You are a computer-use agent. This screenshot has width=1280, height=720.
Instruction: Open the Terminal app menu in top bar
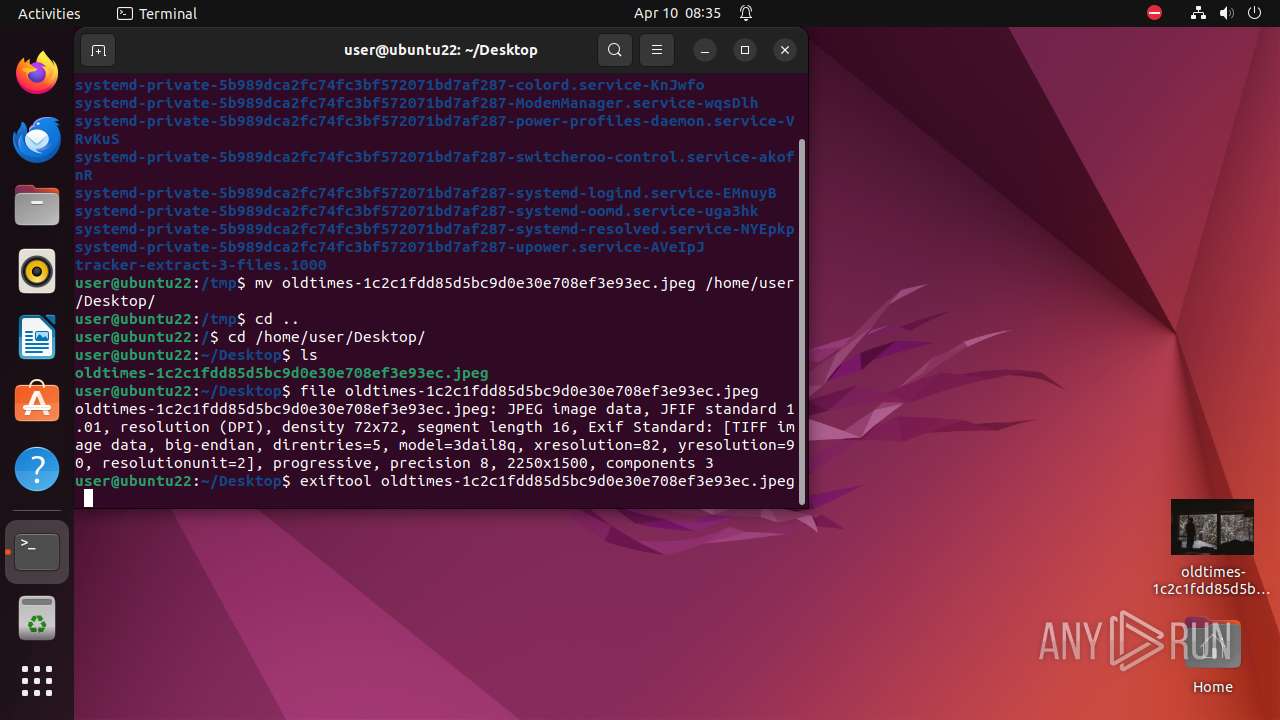pos(157,13)
